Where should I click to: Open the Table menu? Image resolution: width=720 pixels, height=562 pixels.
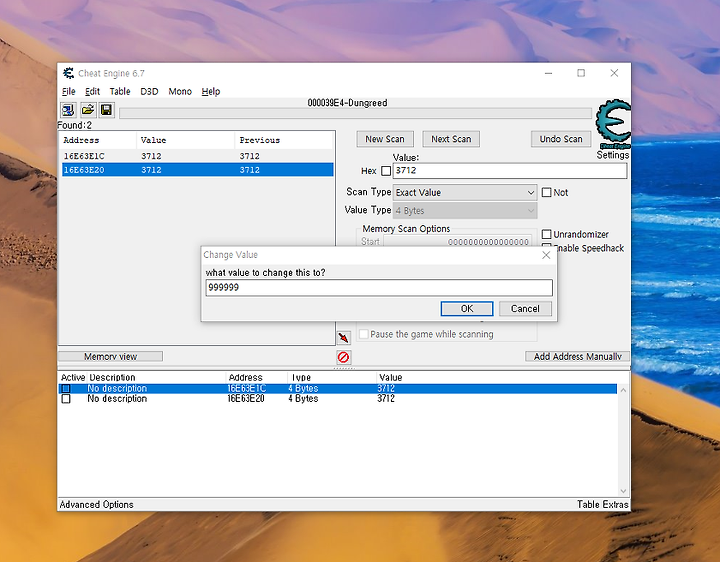pos(120,91)
